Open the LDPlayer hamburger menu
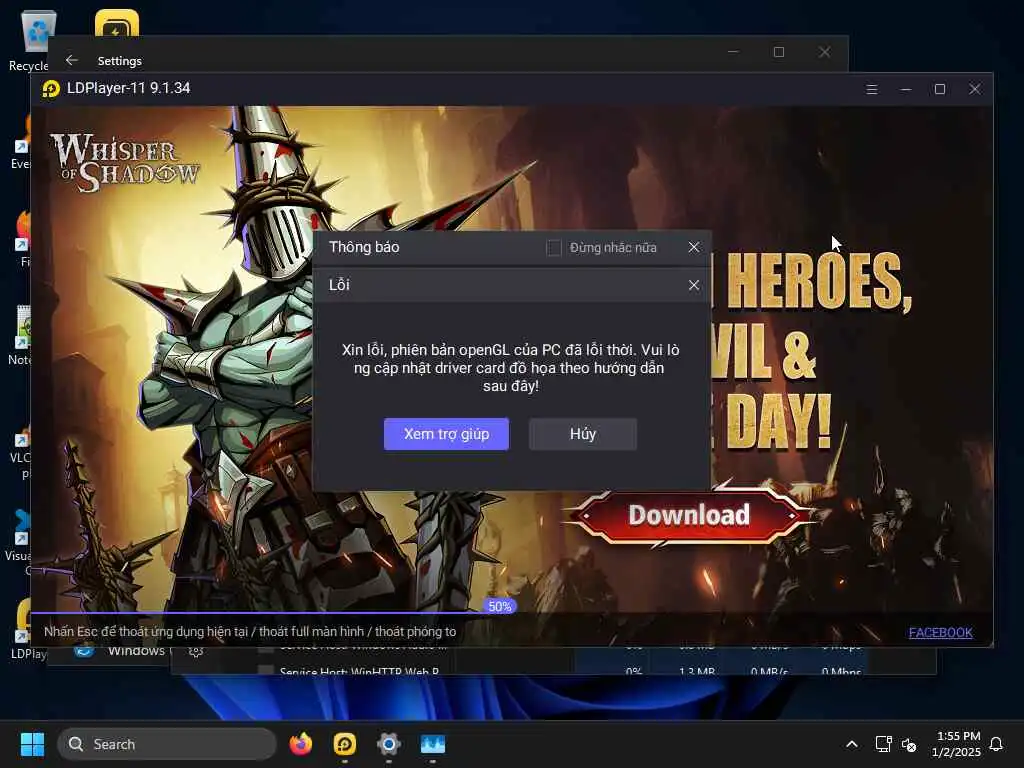This screenshot has width=1024, height=768. coord(871,89)
